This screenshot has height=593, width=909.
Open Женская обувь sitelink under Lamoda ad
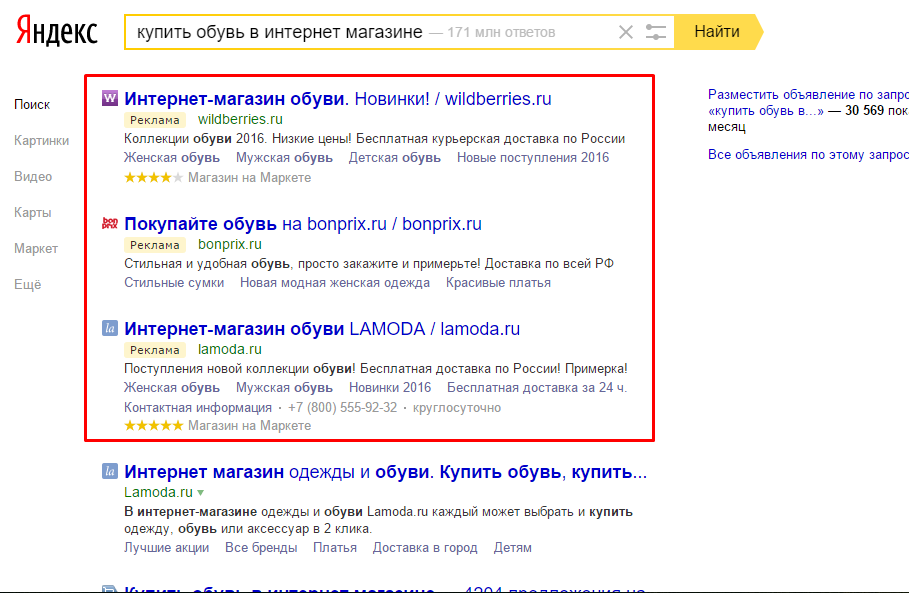[172, 388]
